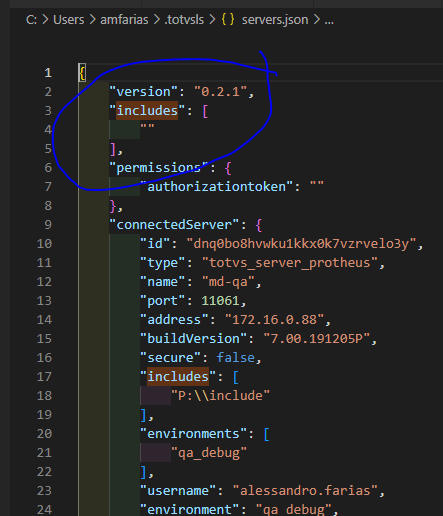Click the "environments" key
This screenshot has height=516, width=443.
coord(194,434)
